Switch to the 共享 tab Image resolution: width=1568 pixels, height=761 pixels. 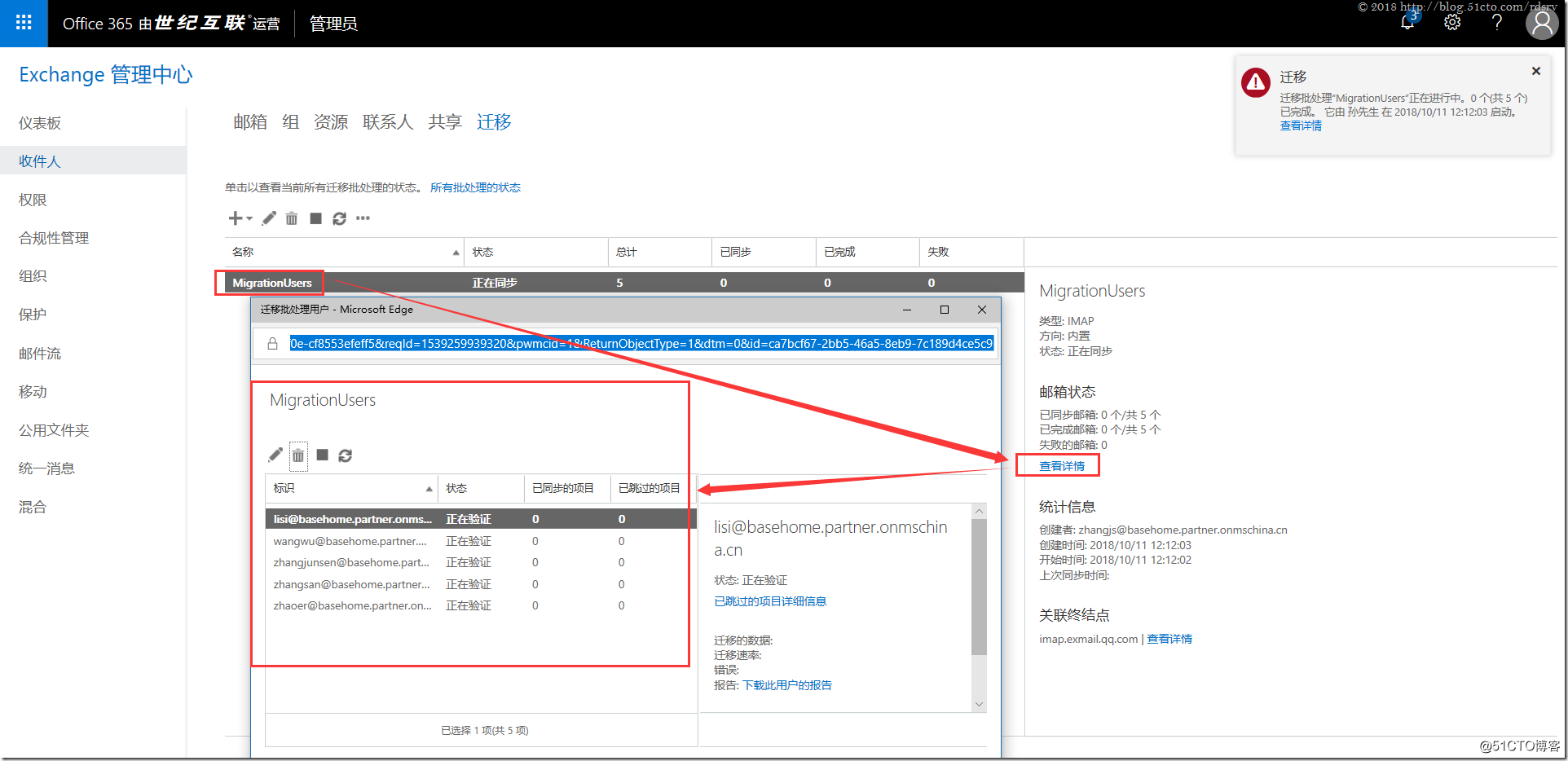tap(445, 122)
